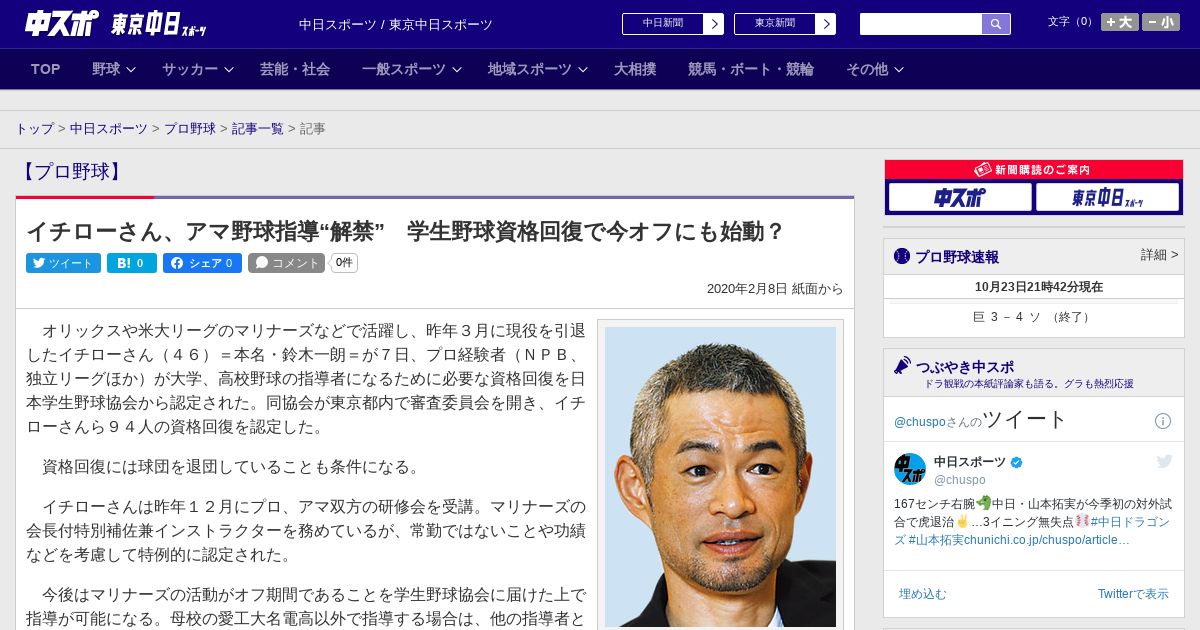Viewport: 1200px width, 630px height.
Task: Click 新聞購読のご案内 banner header
Action: point(1034,170)
